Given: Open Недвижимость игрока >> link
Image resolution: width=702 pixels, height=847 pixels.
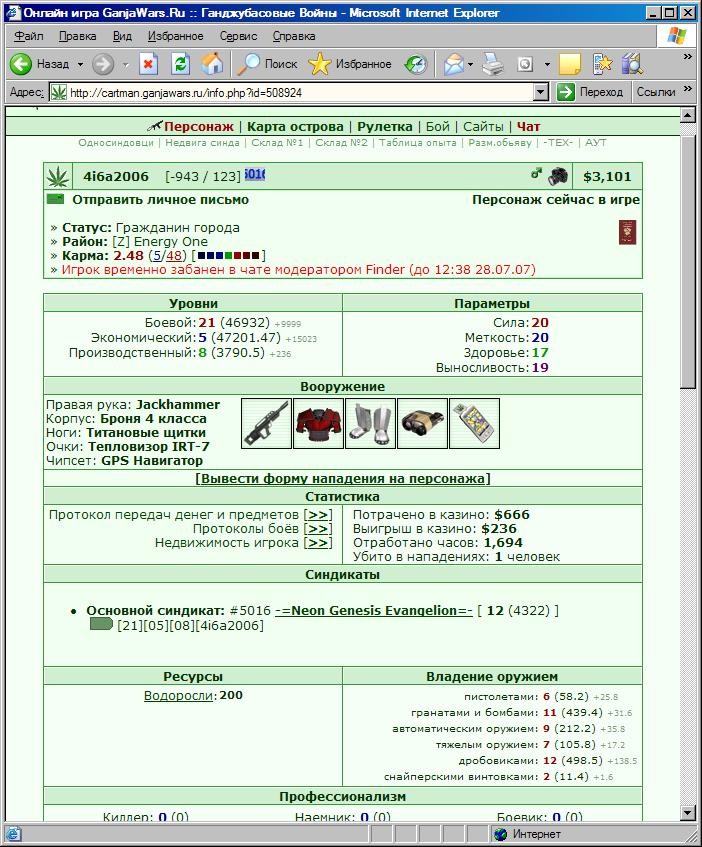Looking at the screenshot, I should [318, 543].
